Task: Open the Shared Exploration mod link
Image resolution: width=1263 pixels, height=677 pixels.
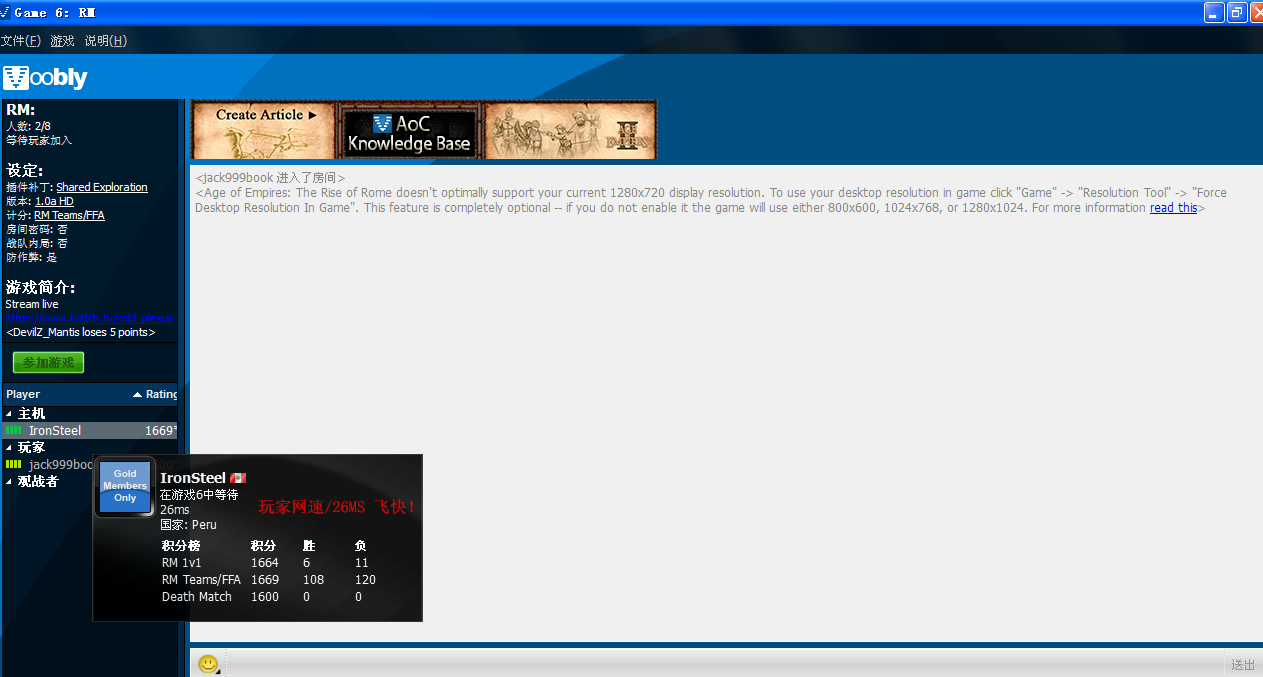Action: 102,187
